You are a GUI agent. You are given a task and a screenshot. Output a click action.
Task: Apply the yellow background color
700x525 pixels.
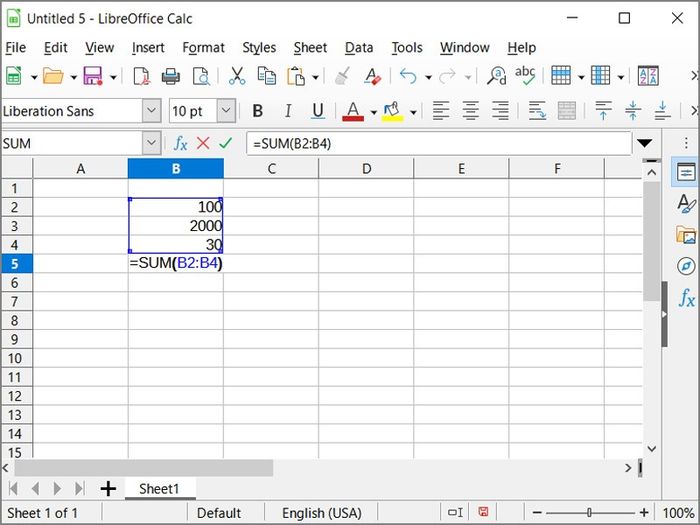pyautogui.click(x=392, y=112)
